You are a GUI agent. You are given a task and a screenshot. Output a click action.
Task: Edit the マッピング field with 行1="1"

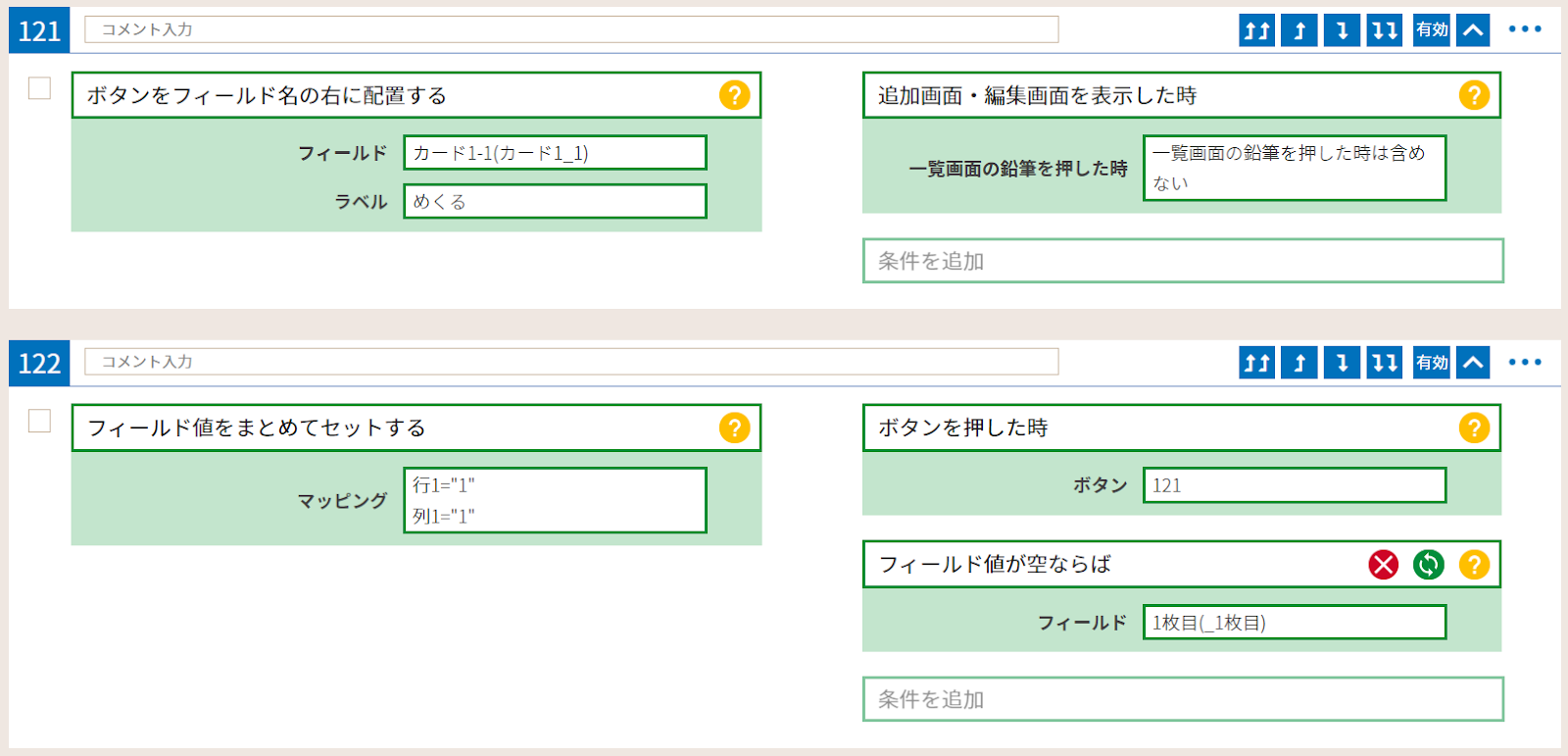(555, 500)
